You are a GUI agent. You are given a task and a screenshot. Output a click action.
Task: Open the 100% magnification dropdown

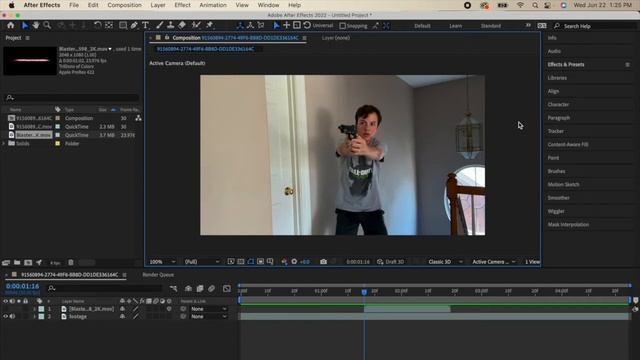point(162,262)
